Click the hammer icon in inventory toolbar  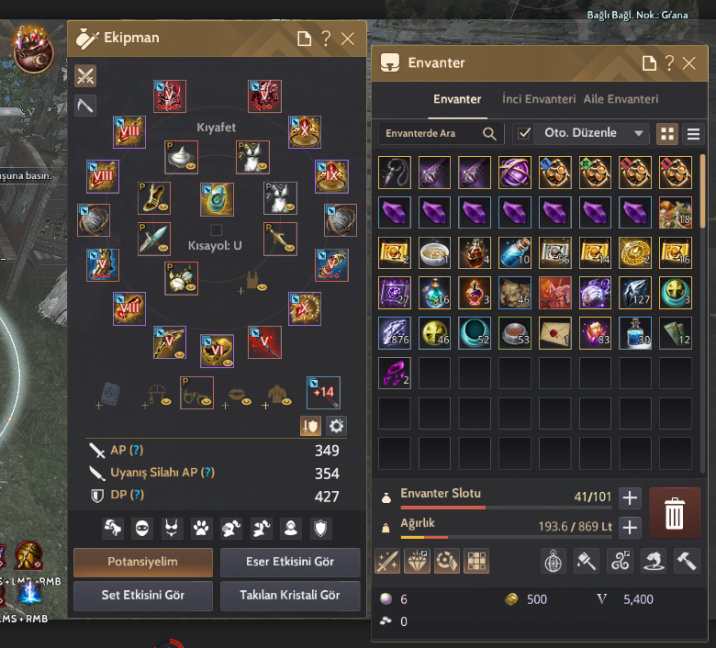(x=686, y=561)
